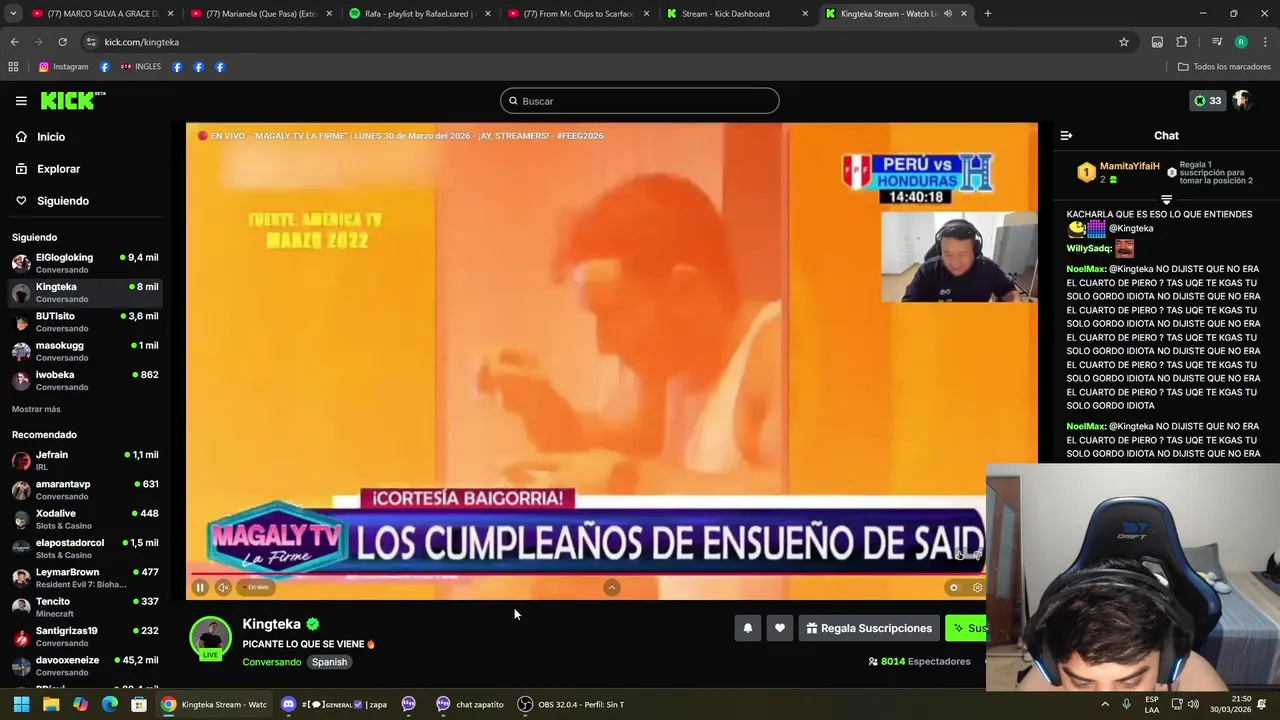Viewport: 1280px width, 720px height.
Task: Open LeymarBrown recommended channel
Action: point(85,578)
